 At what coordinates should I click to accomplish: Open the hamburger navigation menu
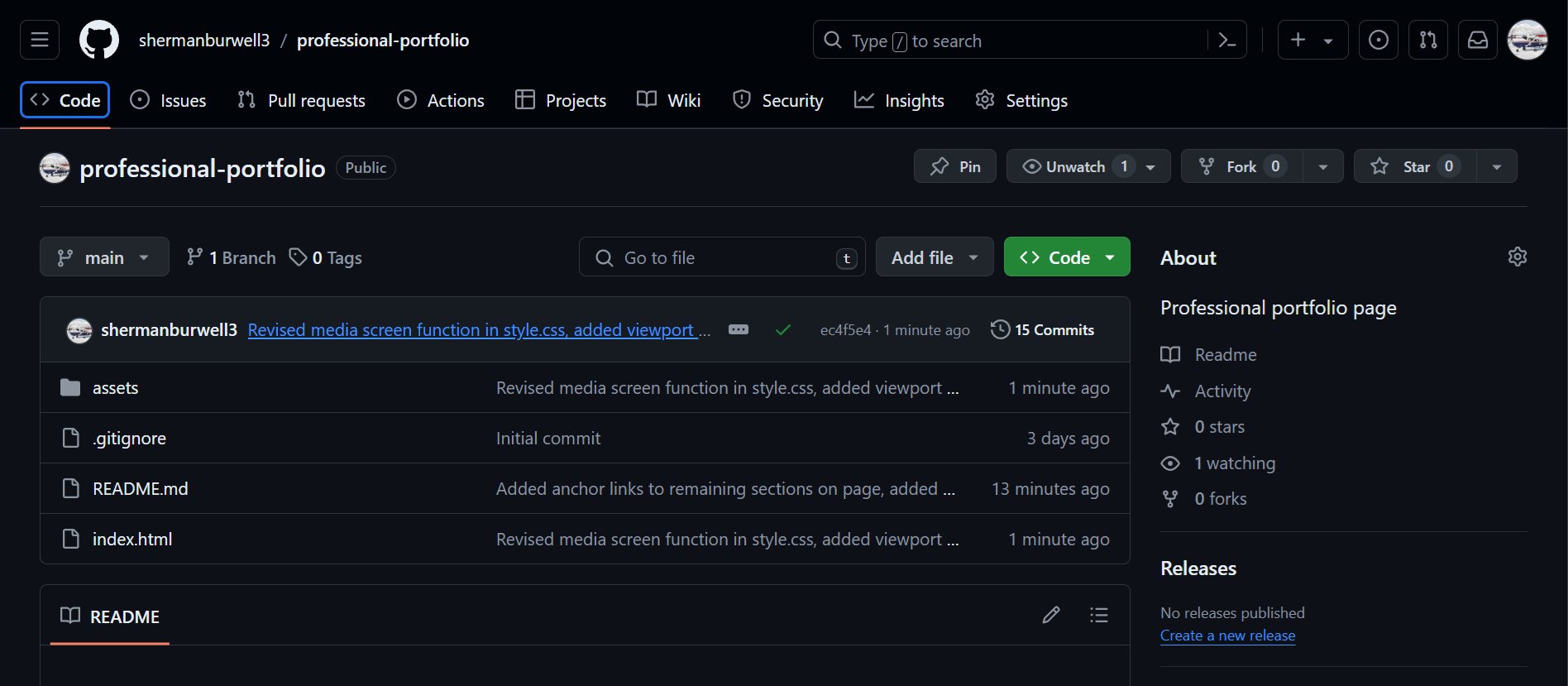pyautogui.click(x=40, y=40)
